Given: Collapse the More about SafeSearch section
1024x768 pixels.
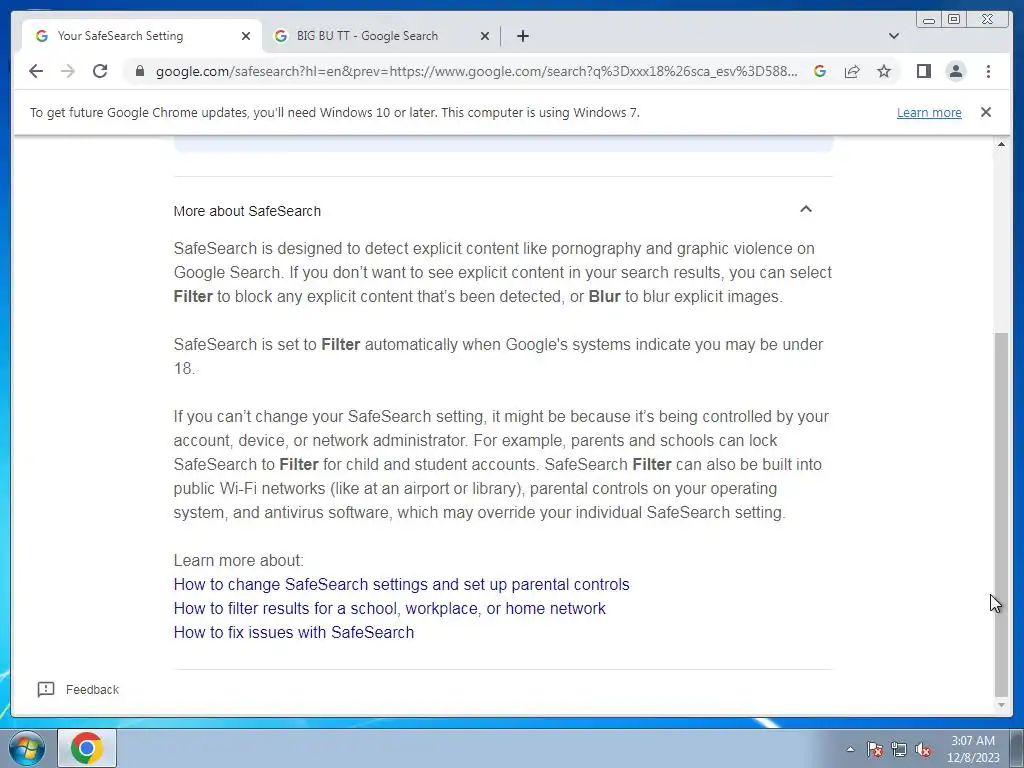Looking at the screenshot, I should click(806, 209).
